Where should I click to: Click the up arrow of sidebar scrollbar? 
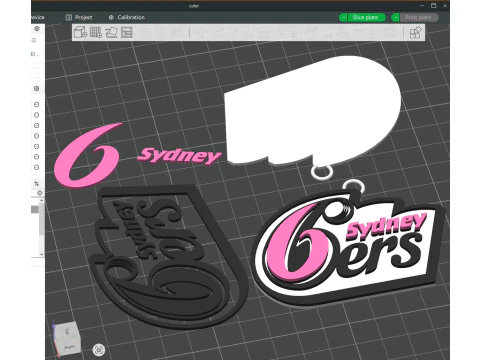(41, 201)
